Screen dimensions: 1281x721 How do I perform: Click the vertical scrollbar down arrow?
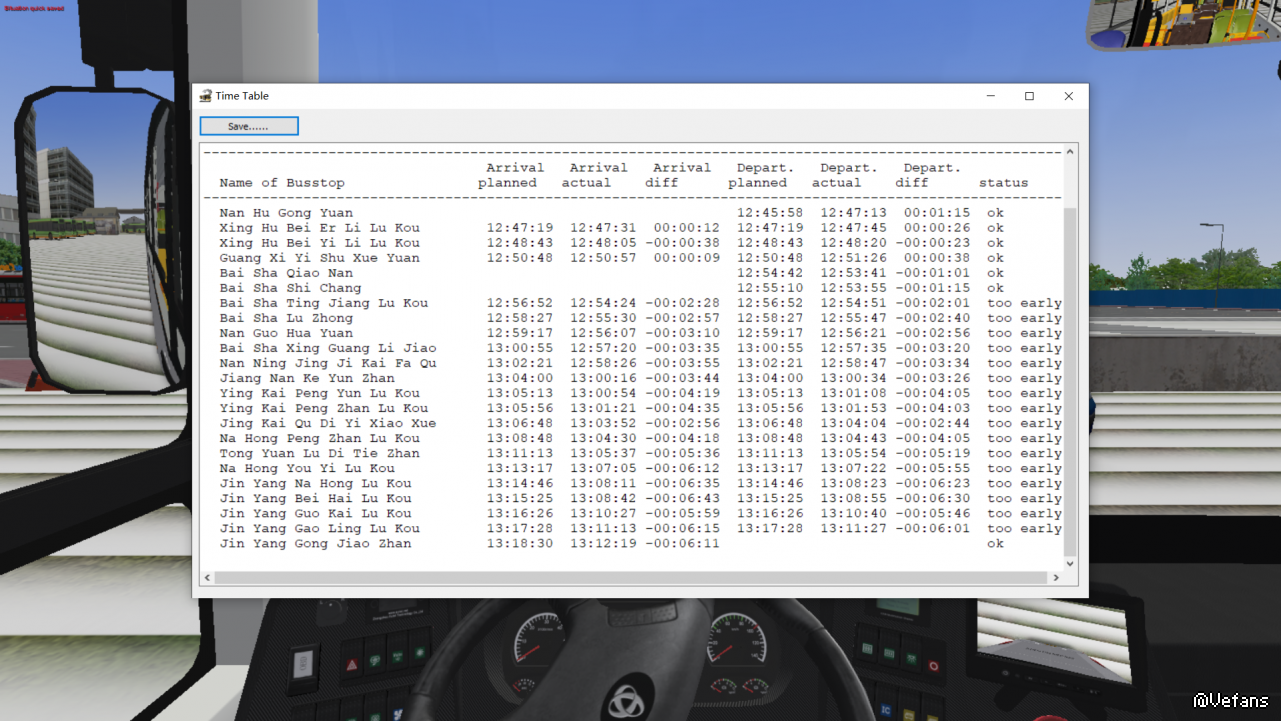click(1070, 564)
